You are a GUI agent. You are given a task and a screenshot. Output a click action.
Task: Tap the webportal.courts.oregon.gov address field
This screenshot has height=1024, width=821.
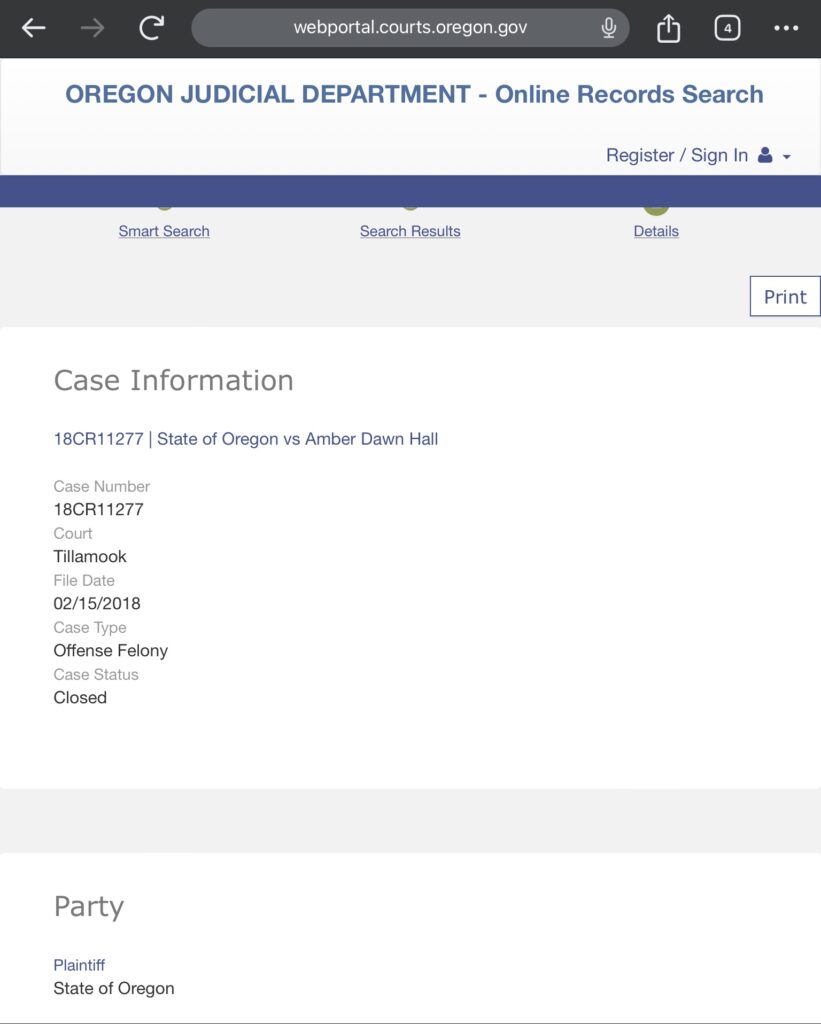410,27
